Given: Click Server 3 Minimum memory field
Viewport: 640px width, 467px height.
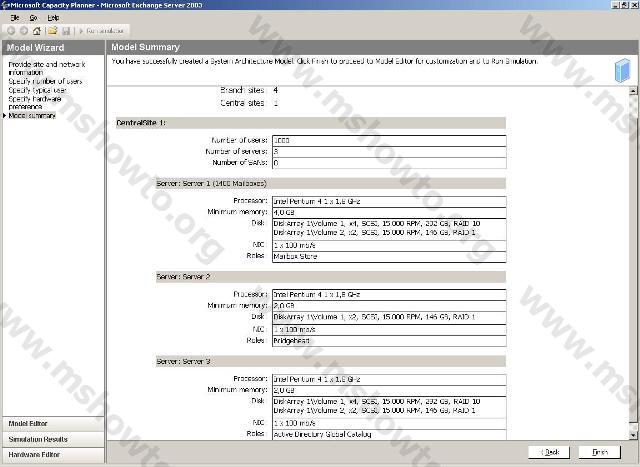Looking at the screenshot, I should [389, 390].
